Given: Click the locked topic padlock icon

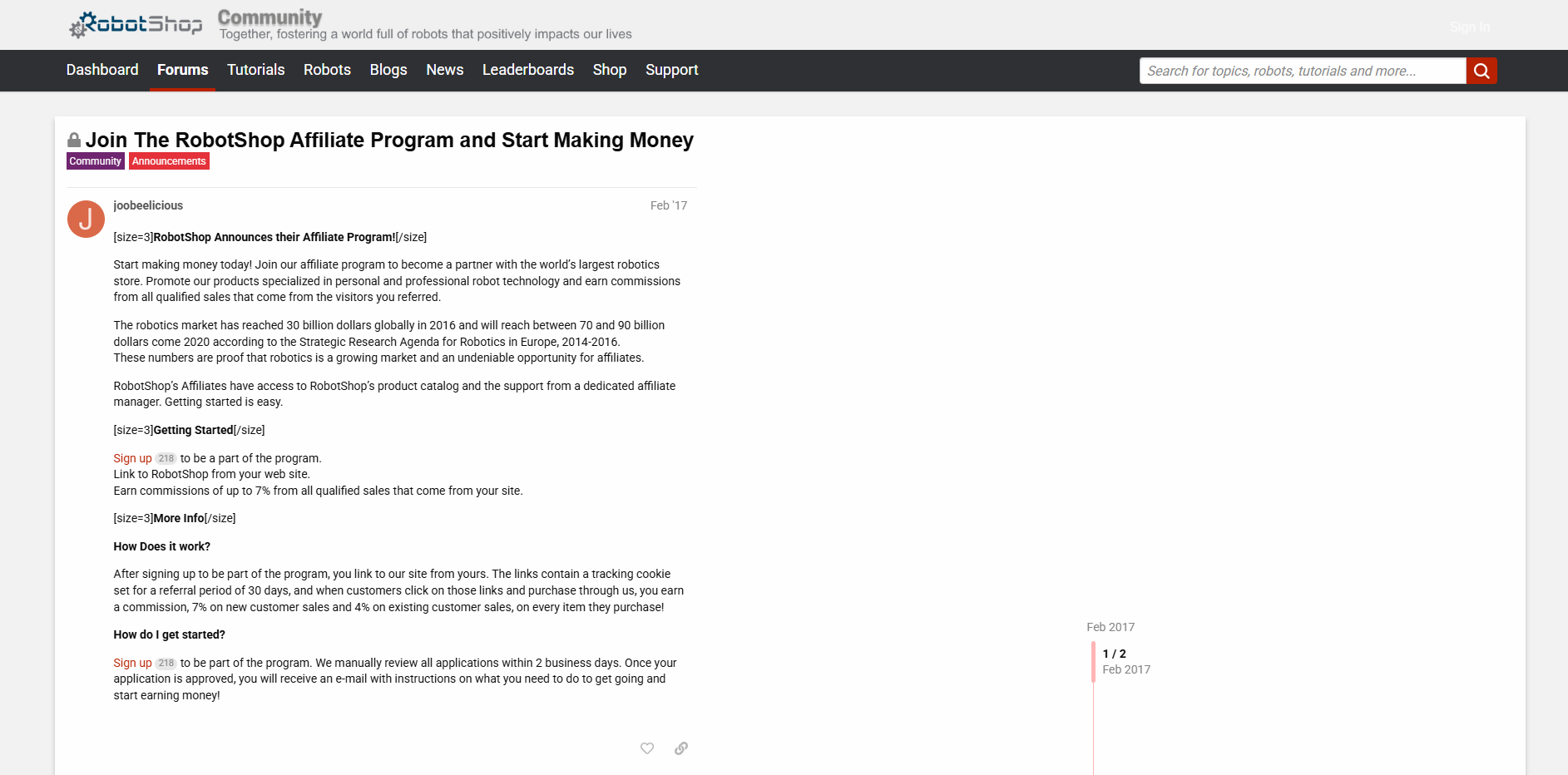Looking at the screenshot, I should [74, 141].
